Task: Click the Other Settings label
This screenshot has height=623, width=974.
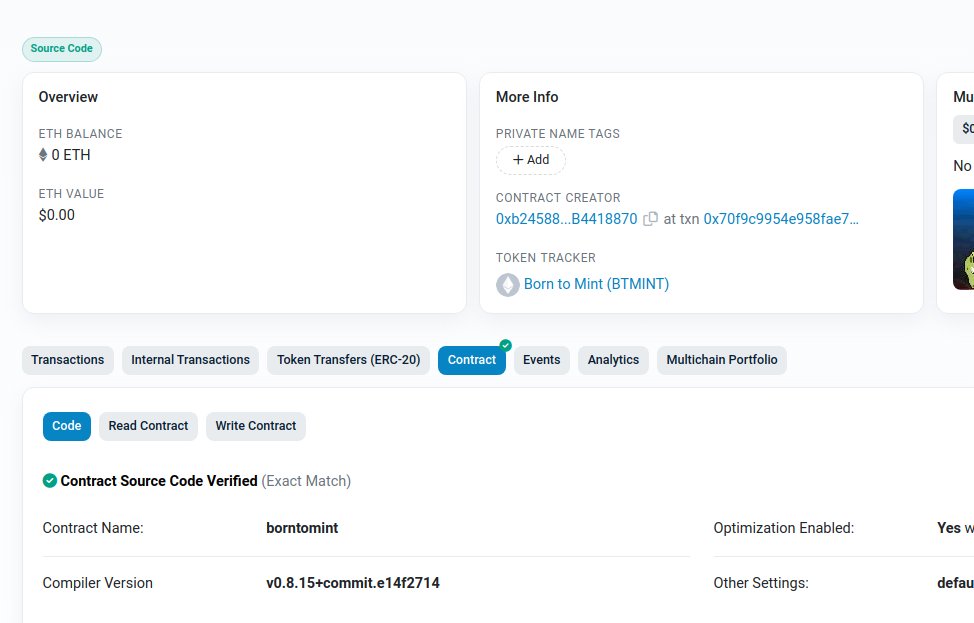Action: 761,583
